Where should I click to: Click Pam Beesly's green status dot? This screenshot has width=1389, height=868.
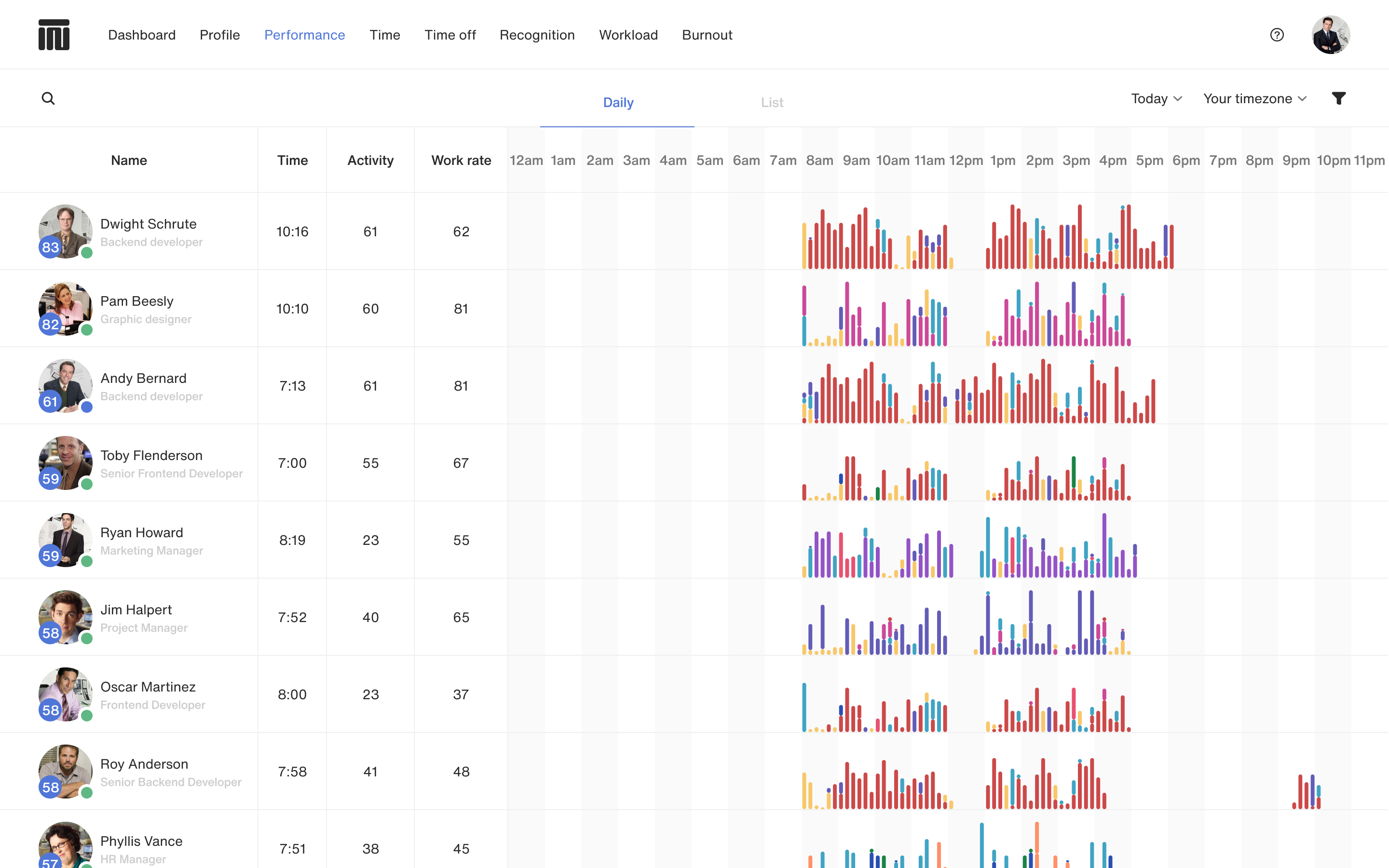click(87, 329)
